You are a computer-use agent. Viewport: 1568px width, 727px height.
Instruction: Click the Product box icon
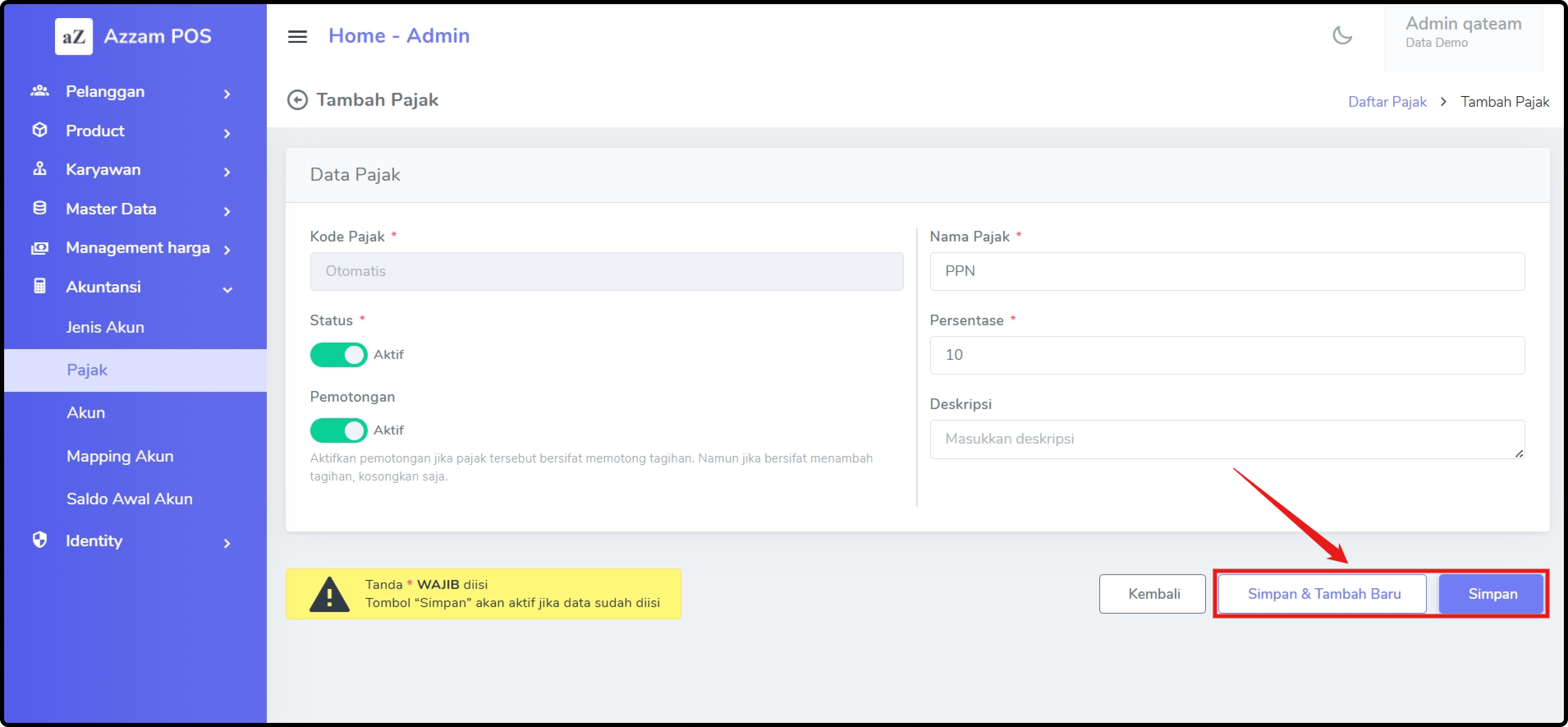coord(39,130)
